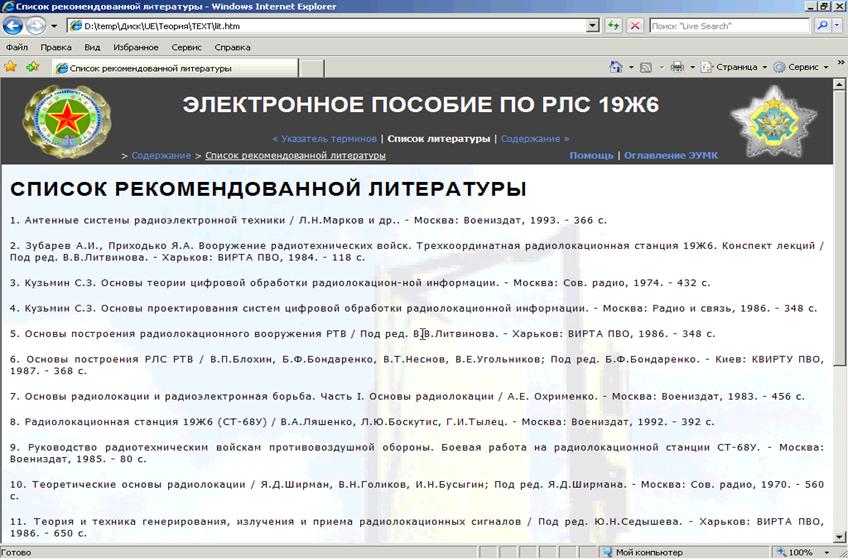Open the Справка menu

pyautogui.click(x=232, y=47)
